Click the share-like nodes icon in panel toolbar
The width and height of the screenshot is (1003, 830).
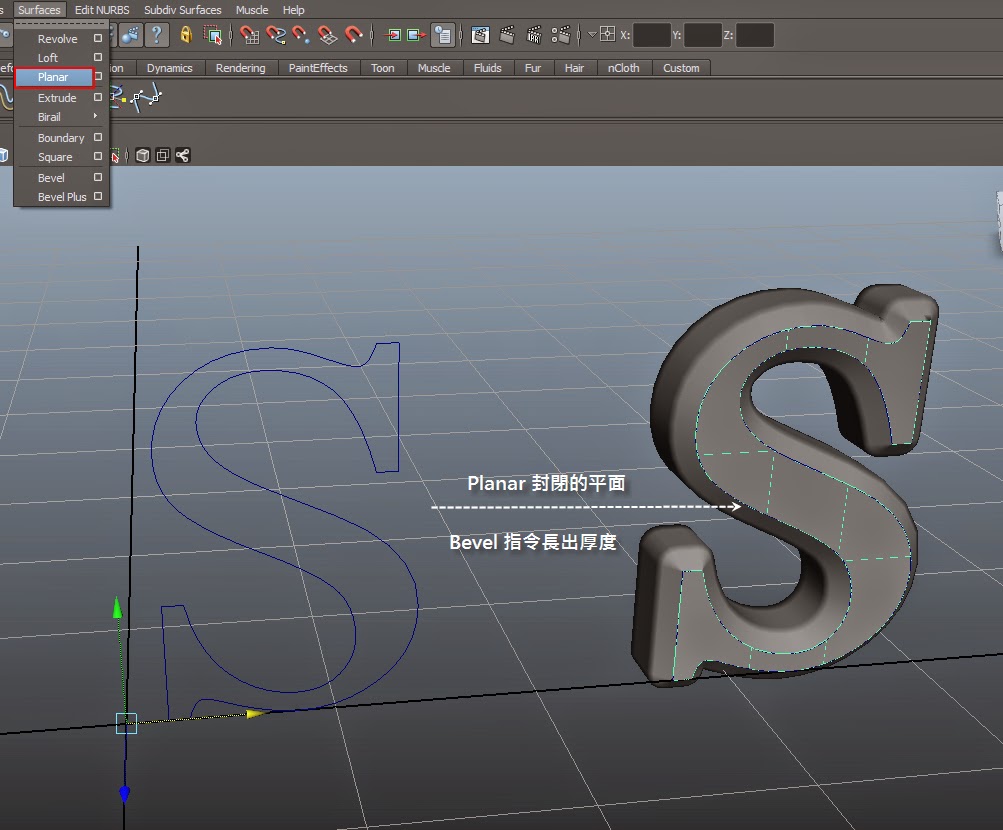point(183,155)
